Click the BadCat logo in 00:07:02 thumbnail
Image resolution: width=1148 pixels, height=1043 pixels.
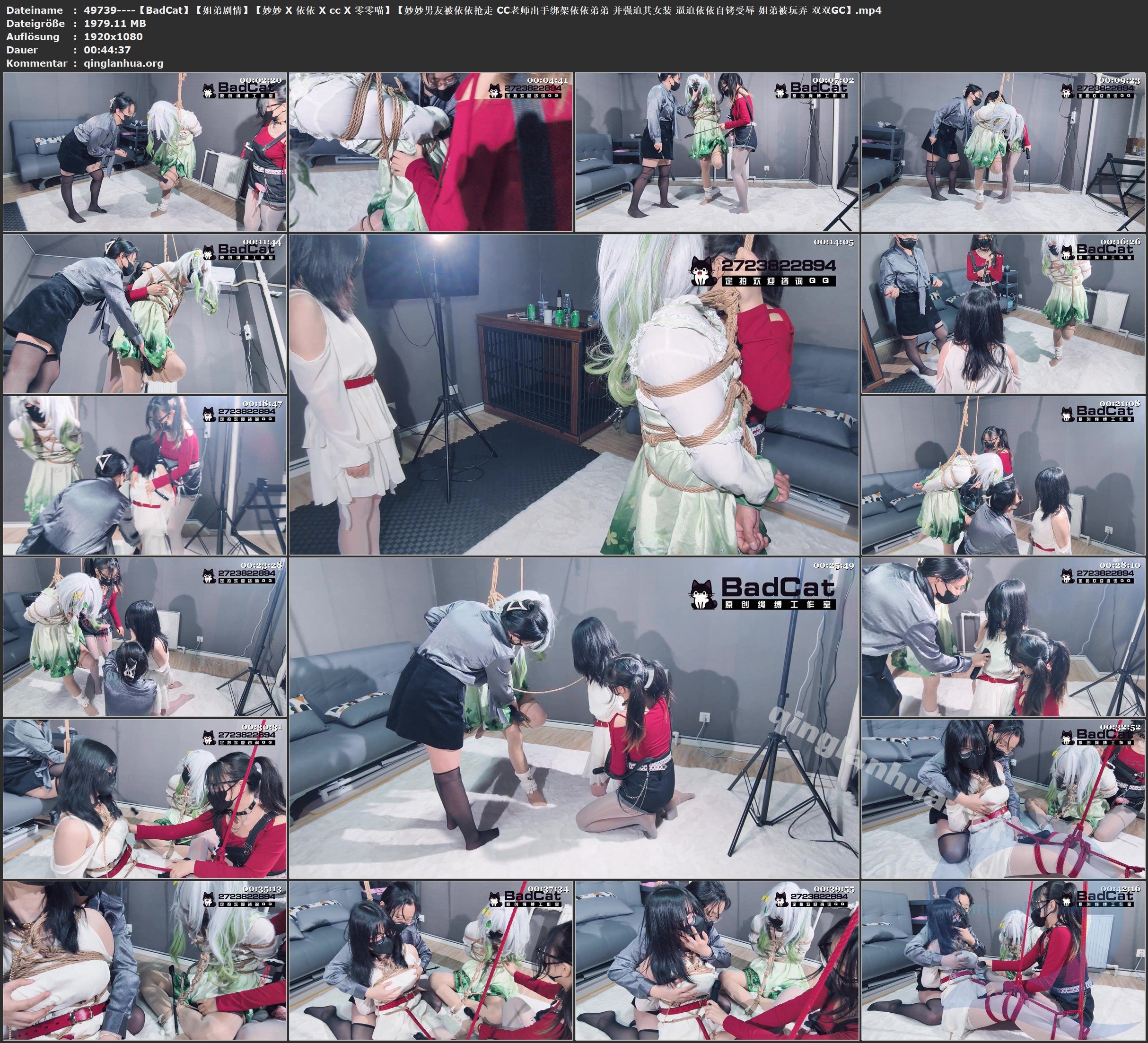811,89
